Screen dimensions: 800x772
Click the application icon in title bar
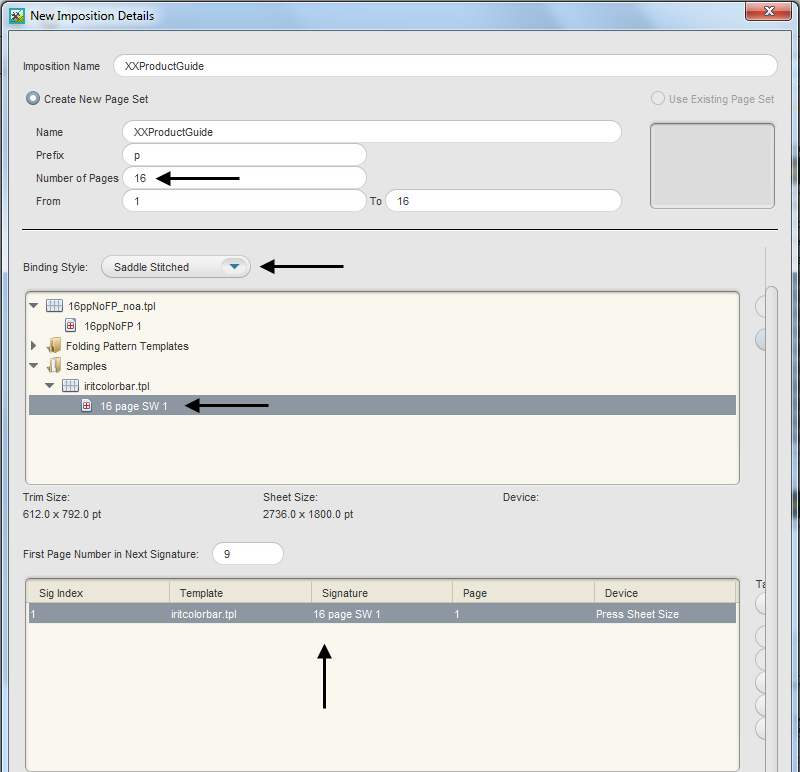[17, 16]
